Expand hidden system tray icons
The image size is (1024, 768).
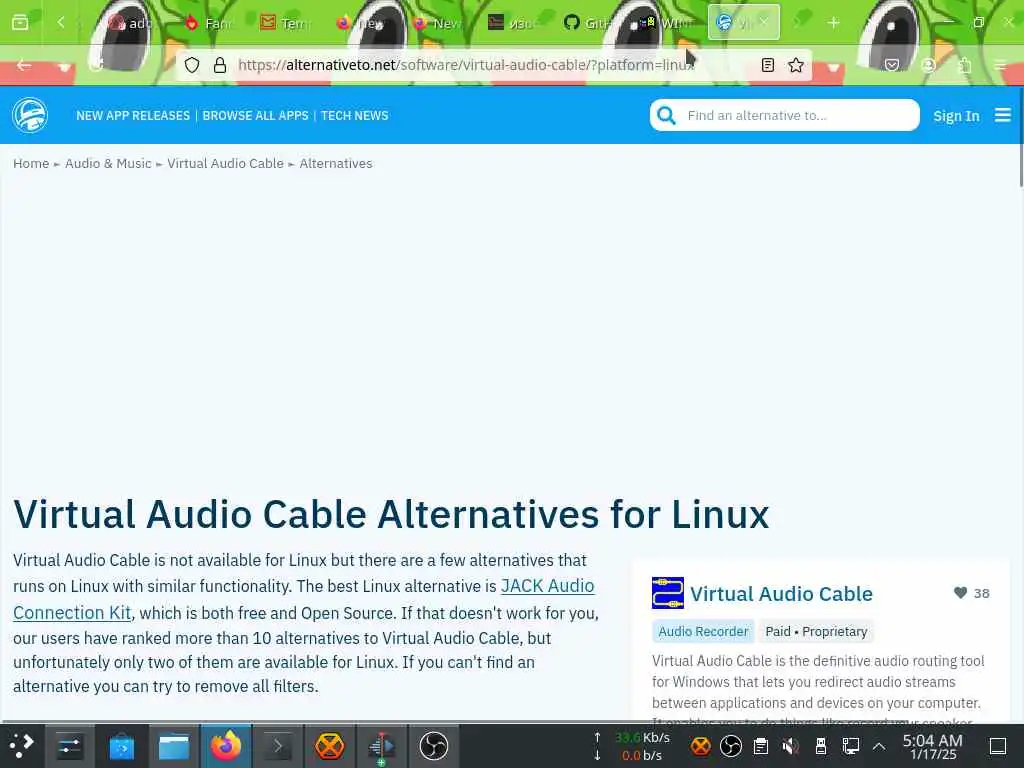click(x=879, y=746)
